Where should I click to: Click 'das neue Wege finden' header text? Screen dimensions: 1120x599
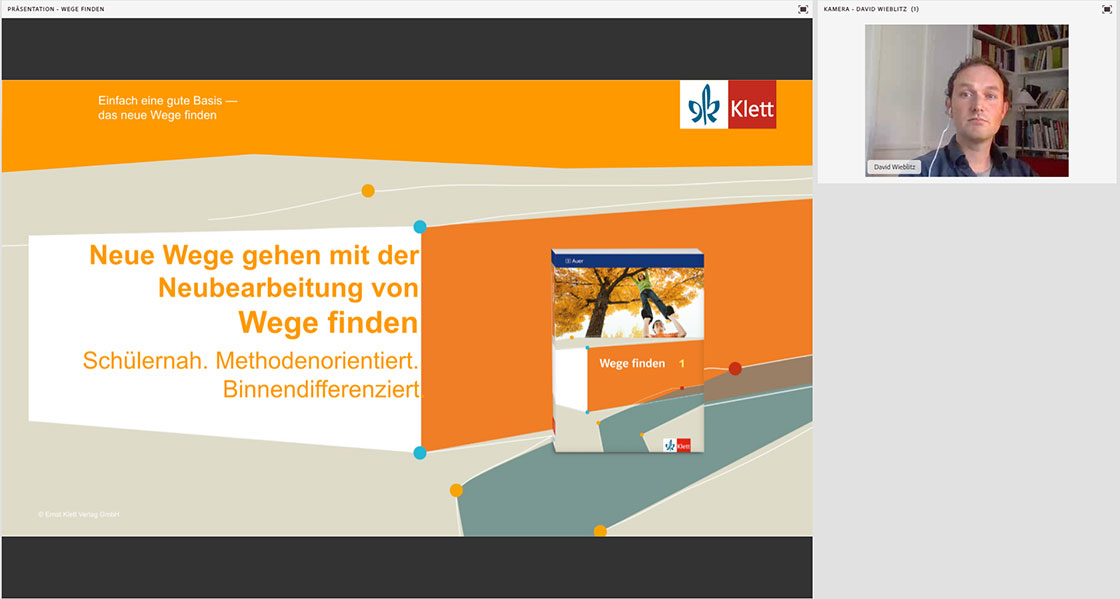(157, 115)
